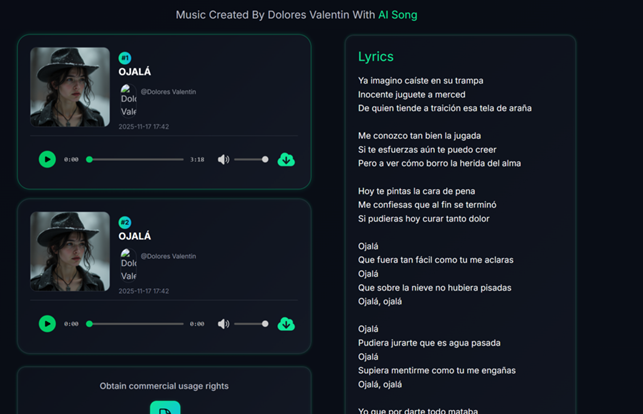Download the first song
This screenshot has width=643, height=414.
[286, 159]
